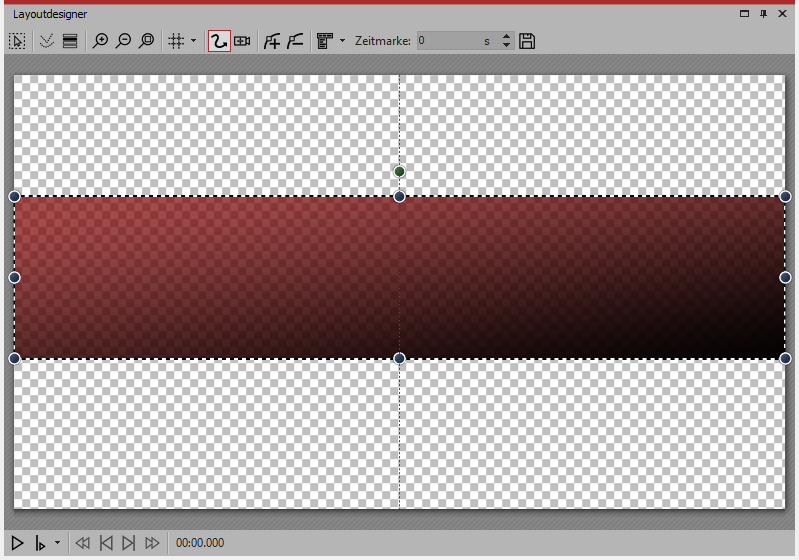The image size is (799, 560).
Task: Click the add motion keyframe icon
Action: [271, 41]
